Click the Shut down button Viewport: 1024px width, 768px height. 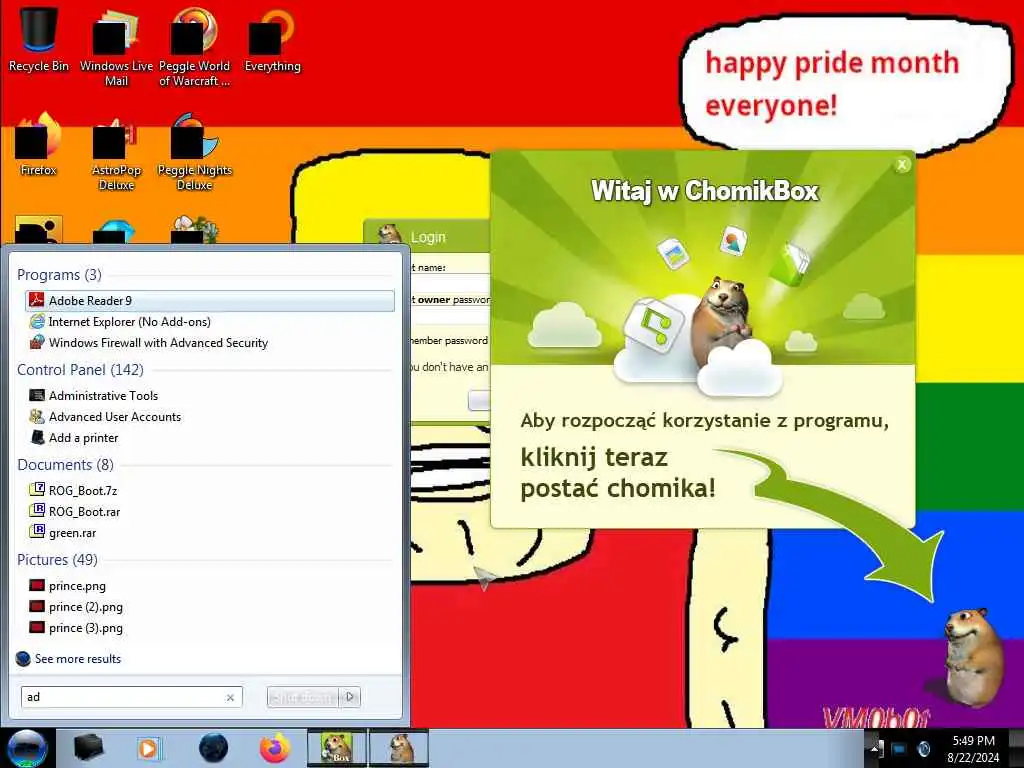pyautogui.click(x=304, y=697)
